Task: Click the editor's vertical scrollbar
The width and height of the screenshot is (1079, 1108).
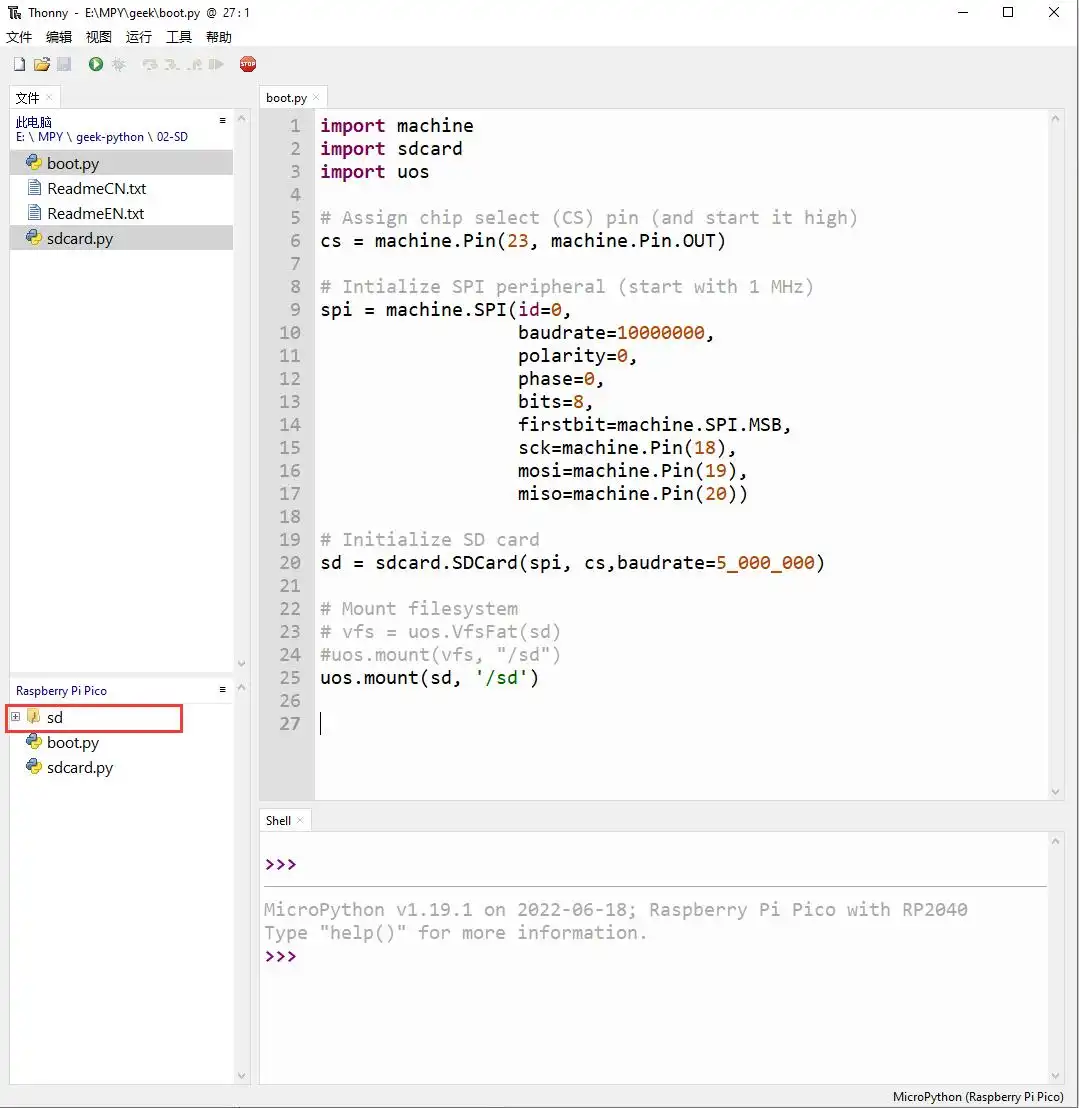Action: coord(1056,450)
